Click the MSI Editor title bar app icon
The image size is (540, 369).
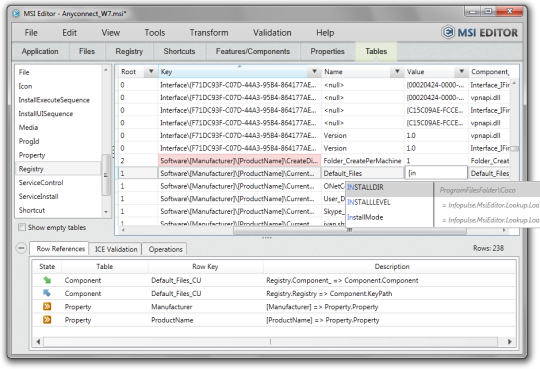[x=16, y=13]
